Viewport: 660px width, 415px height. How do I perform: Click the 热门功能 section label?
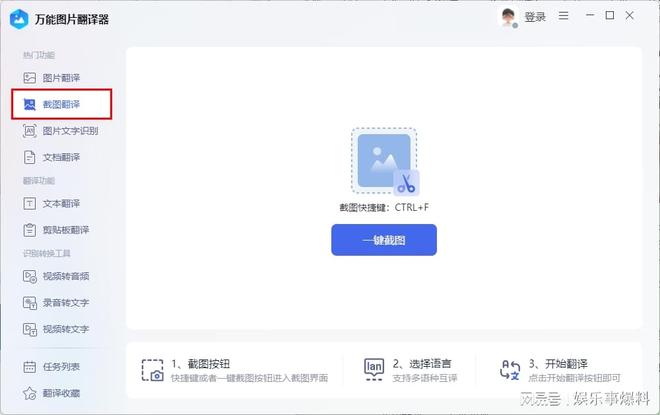click(39, 55)
